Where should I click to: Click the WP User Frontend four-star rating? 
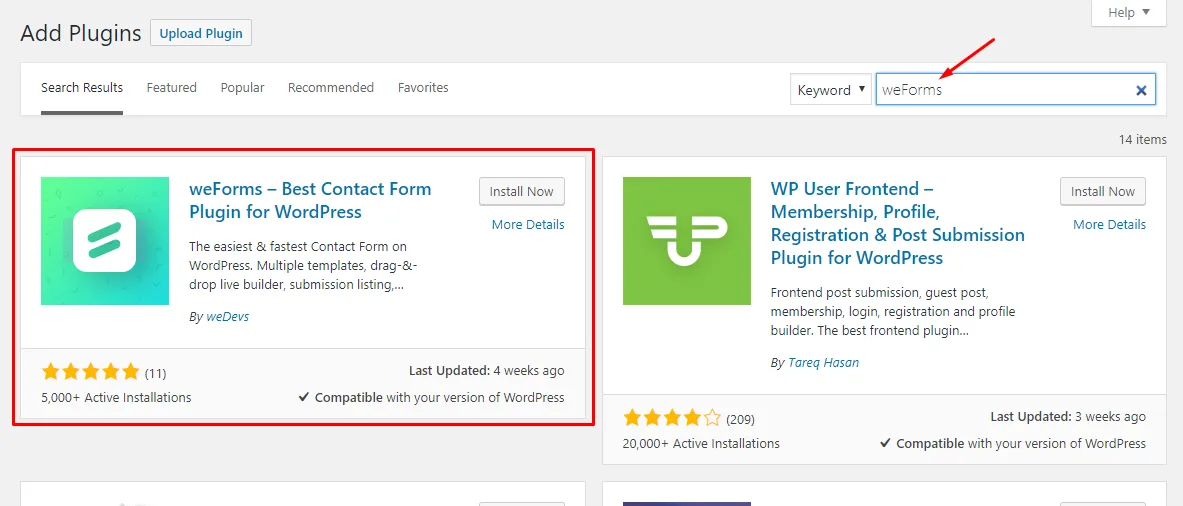coord(672,418)
